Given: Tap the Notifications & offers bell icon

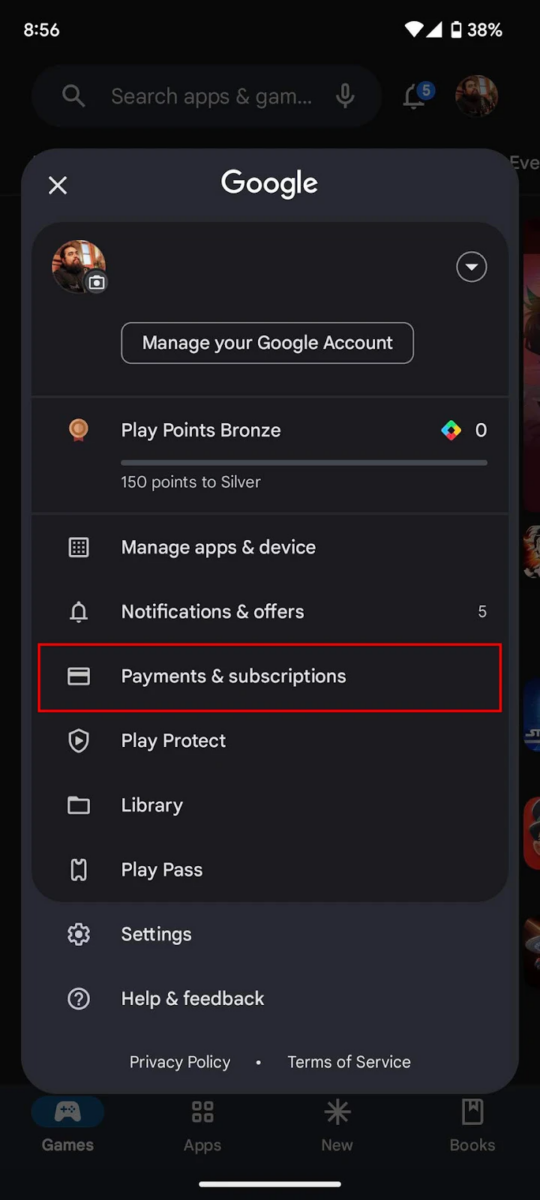Looking at the screenshot, I should click(78, 612).
